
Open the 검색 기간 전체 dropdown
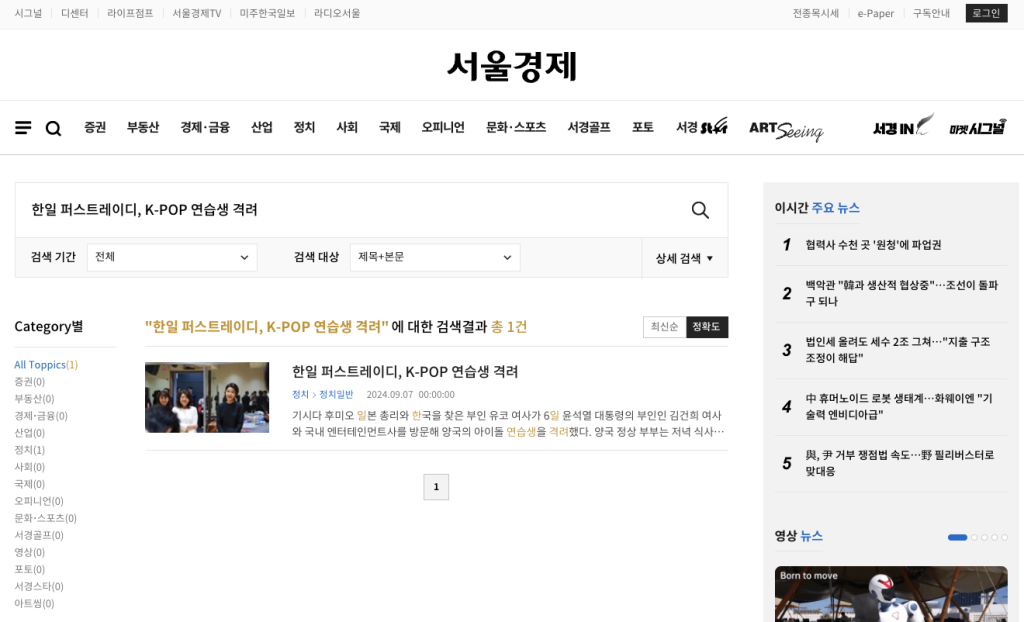[172, 257]
